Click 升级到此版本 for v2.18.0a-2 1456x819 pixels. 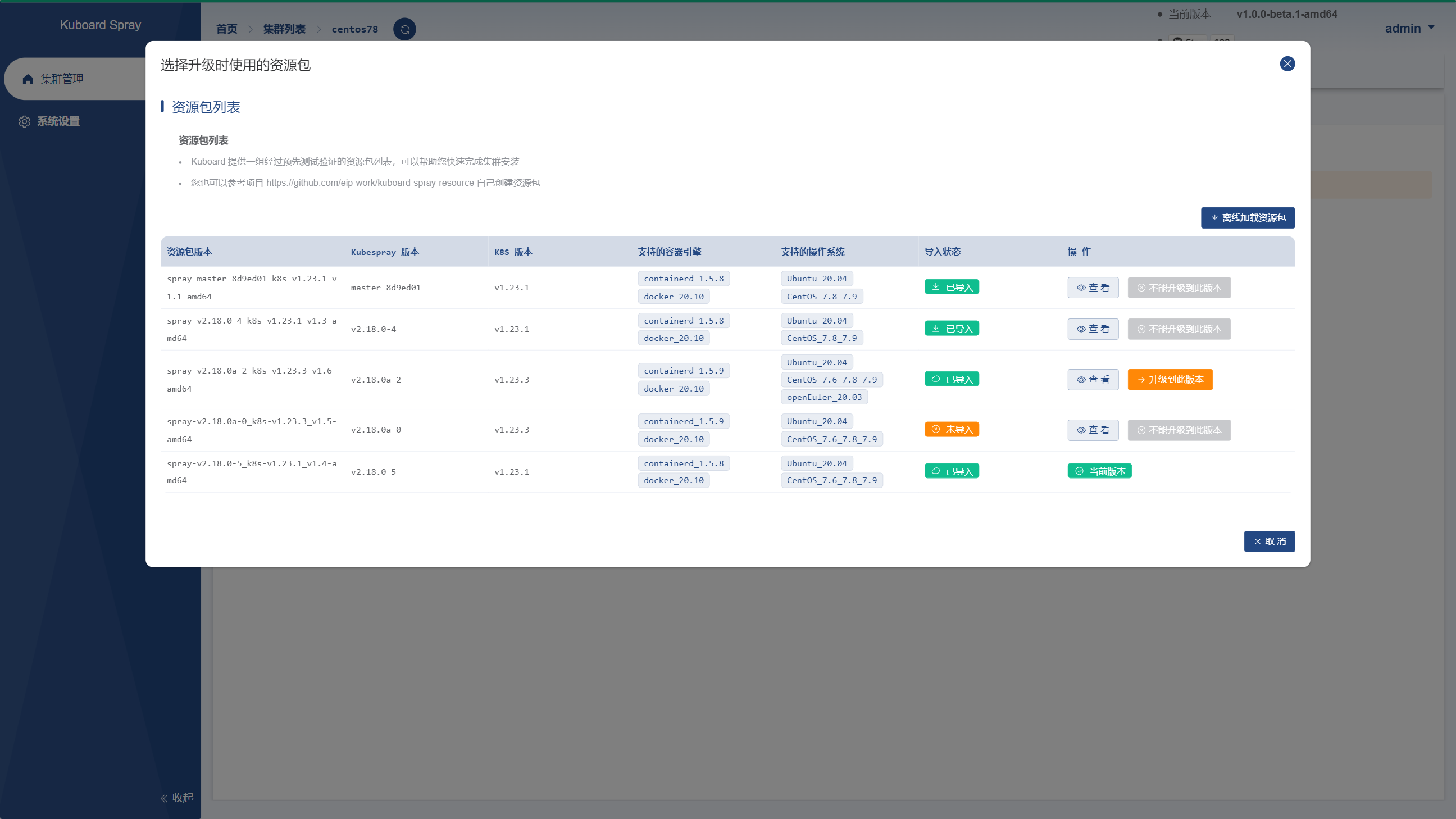[x=1170, y=380]
